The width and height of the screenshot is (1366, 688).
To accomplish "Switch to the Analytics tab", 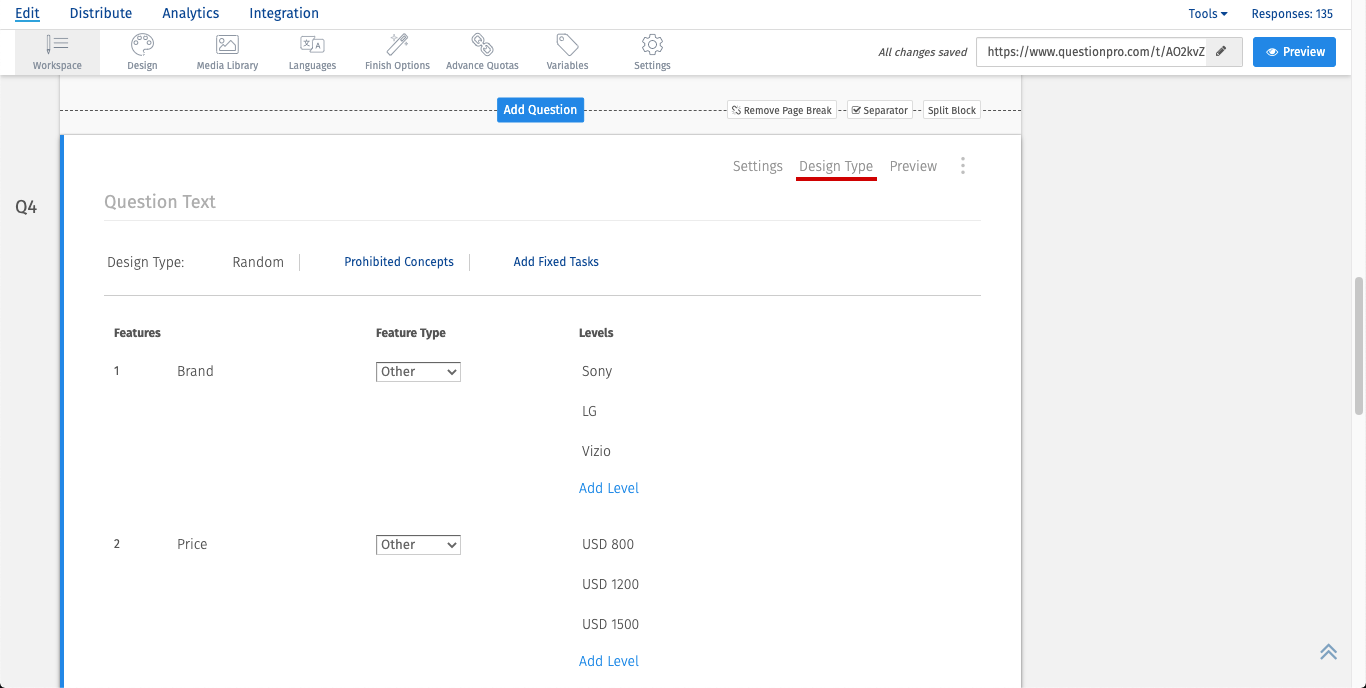I will point(190,13).
